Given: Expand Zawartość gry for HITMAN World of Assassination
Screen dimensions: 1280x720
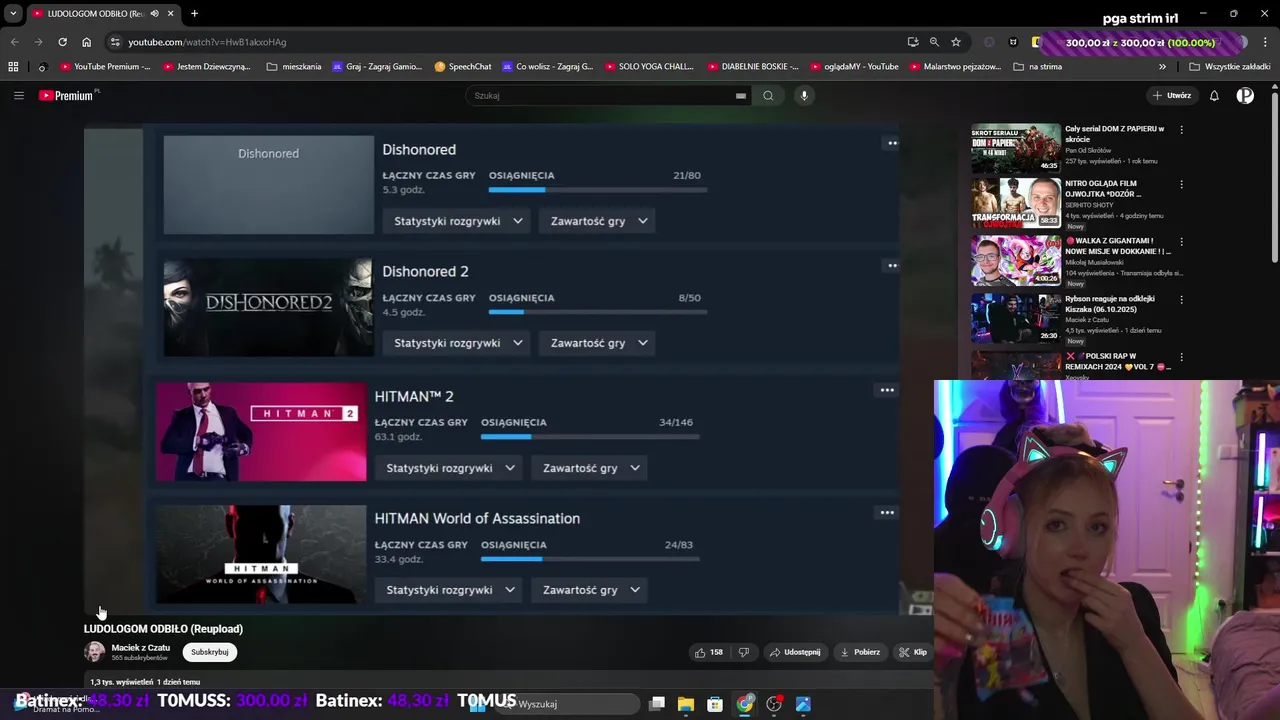Looking at the screenshot, I should click(591, 590).
